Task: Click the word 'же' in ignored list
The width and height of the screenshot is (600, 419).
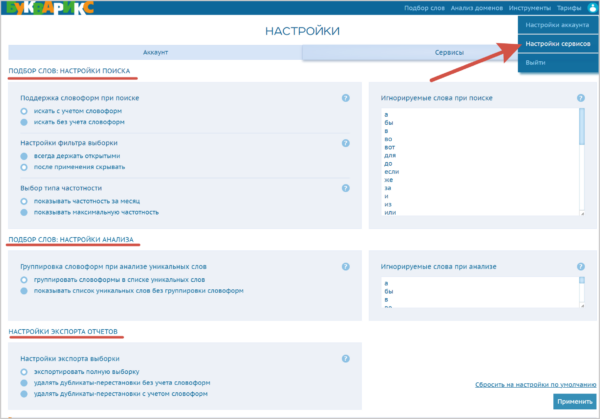Action: 388,180
